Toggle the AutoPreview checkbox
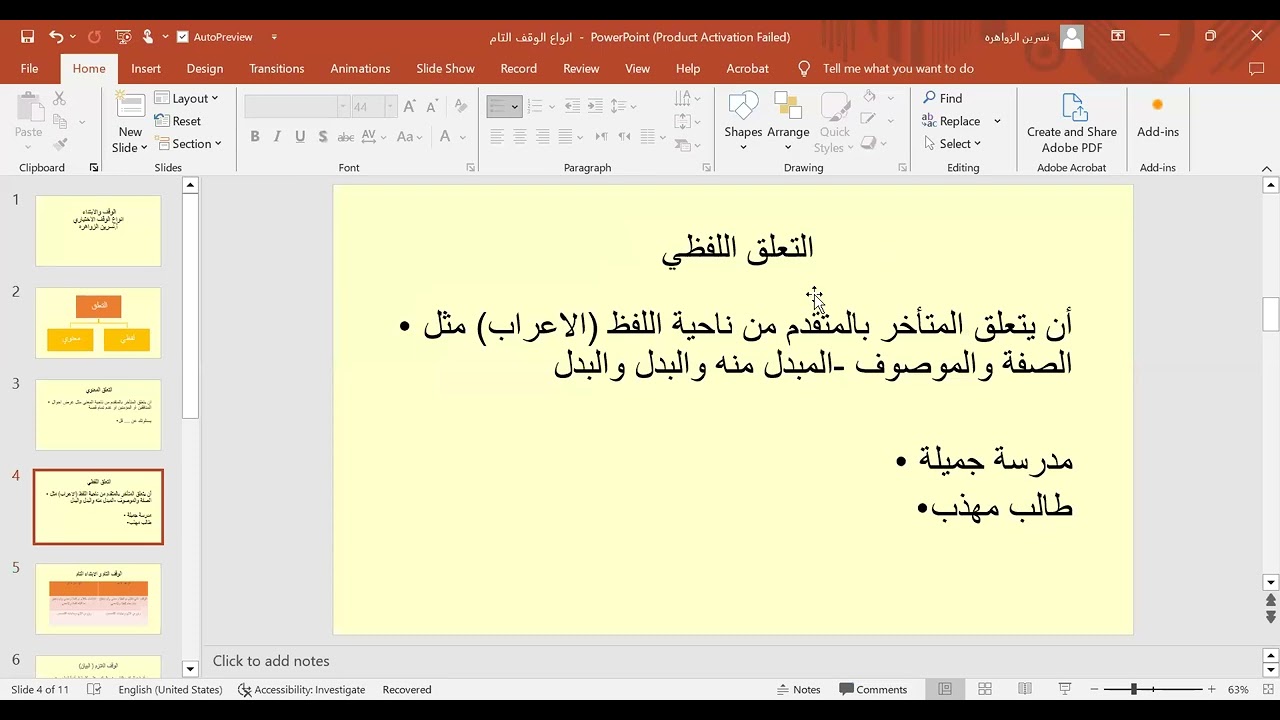Screen dimensions: 1280x720 click(182, 37)
